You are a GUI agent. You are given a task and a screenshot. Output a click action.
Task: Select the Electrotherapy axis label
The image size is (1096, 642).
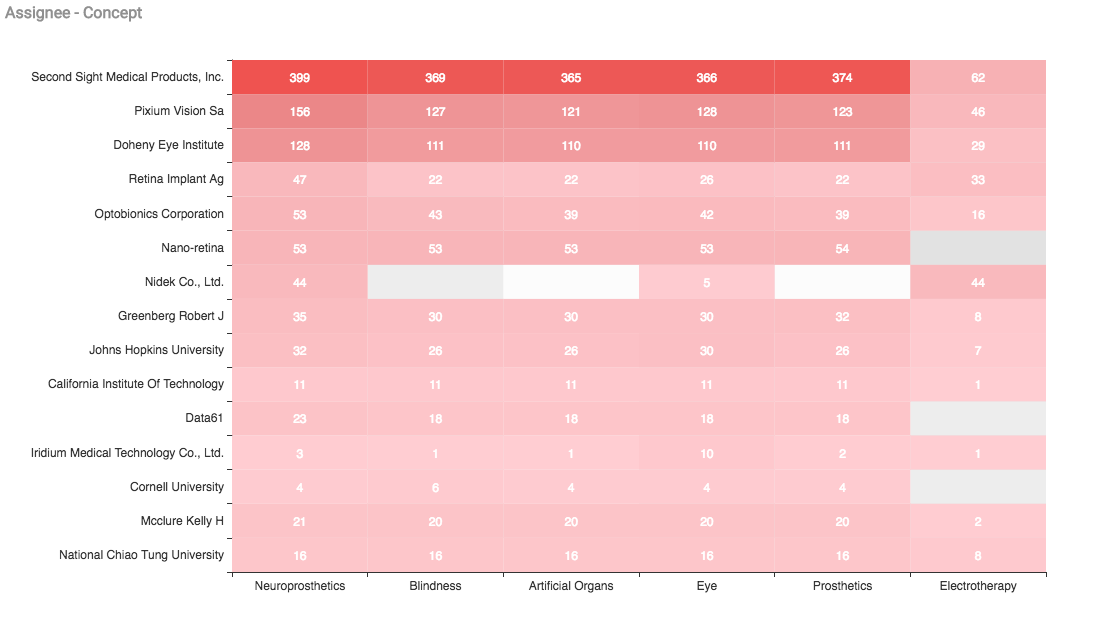978,586
